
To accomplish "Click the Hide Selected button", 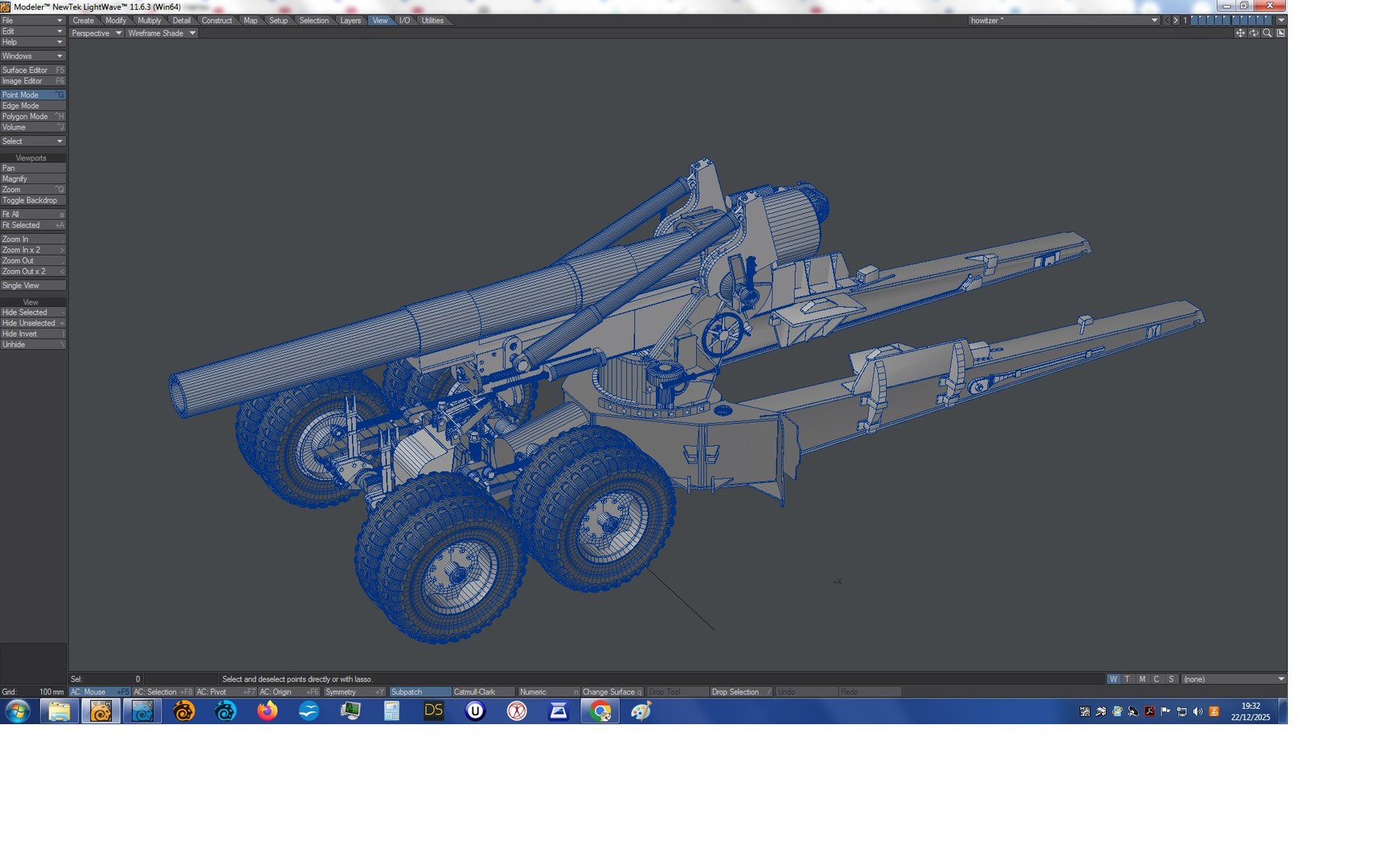I will pos(33,313).
